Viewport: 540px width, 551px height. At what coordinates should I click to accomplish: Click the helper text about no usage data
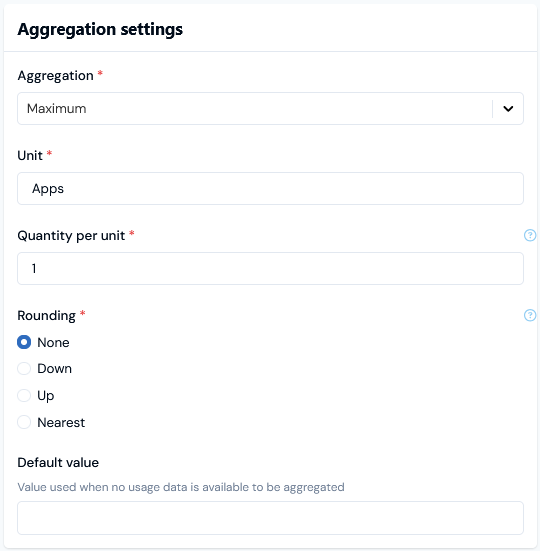(181, 487)
